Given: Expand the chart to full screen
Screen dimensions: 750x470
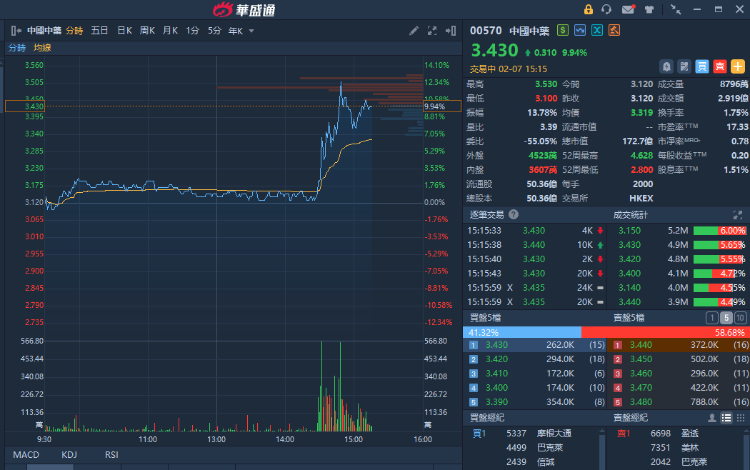Looking at the screenshot, I should pos(432,31).
